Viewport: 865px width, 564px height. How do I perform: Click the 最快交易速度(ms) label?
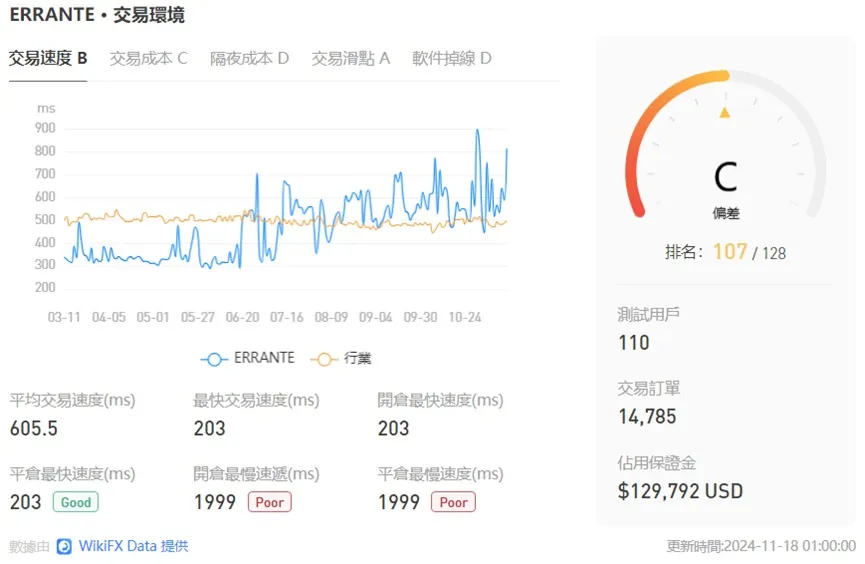[257, 400]
